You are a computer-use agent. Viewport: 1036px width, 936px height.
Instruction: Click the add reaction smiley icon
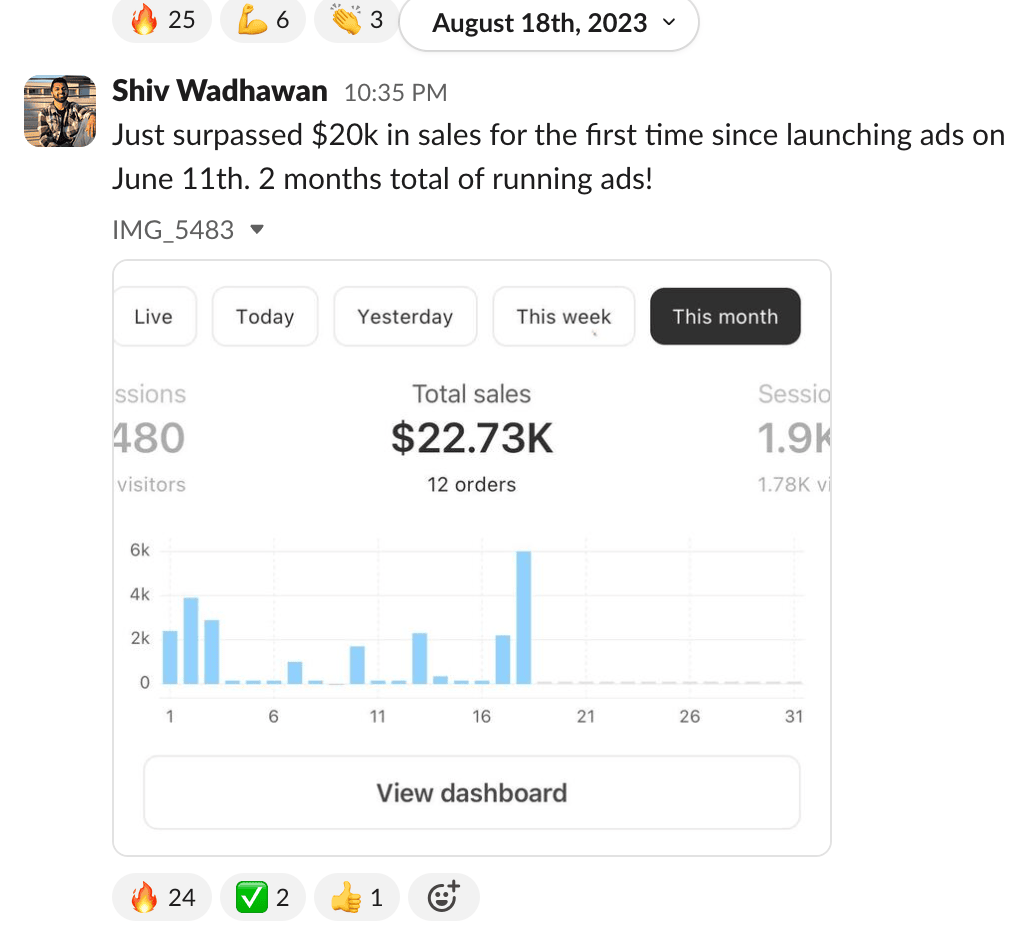pyautogui.click(x=443, y=897)
